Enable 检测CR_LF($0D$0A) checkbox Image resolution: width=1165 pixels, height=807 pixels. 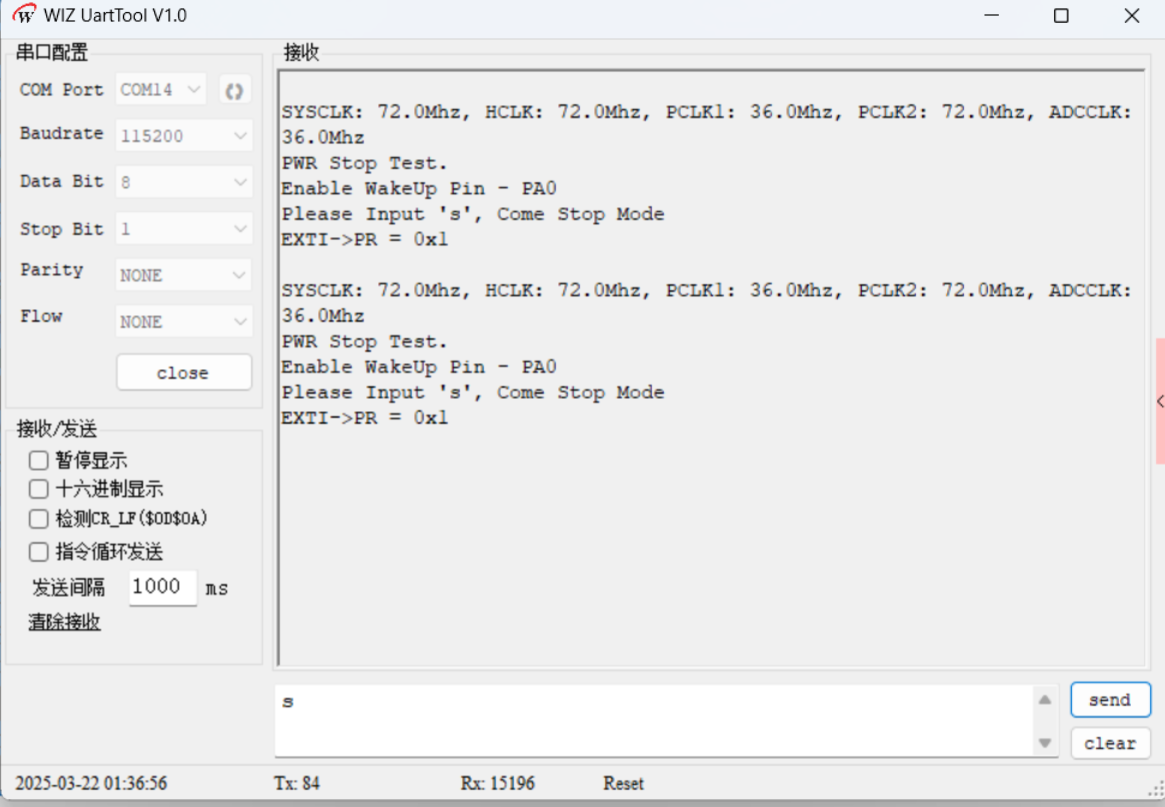[x=39, y=519]
